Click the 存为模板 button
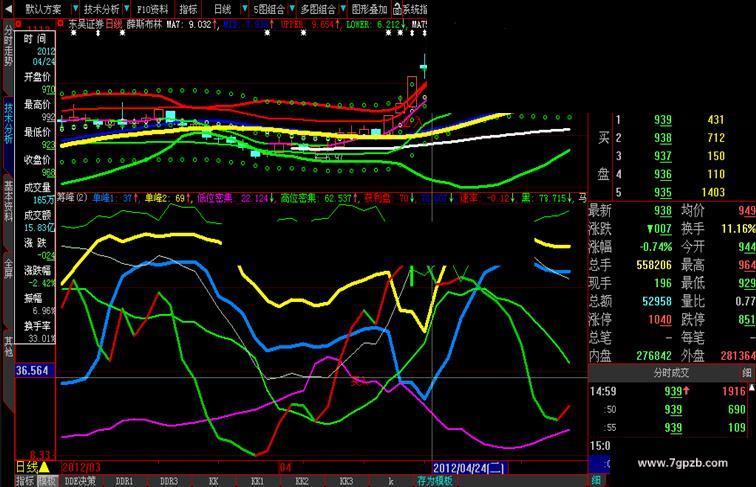 tap(435, 481)
